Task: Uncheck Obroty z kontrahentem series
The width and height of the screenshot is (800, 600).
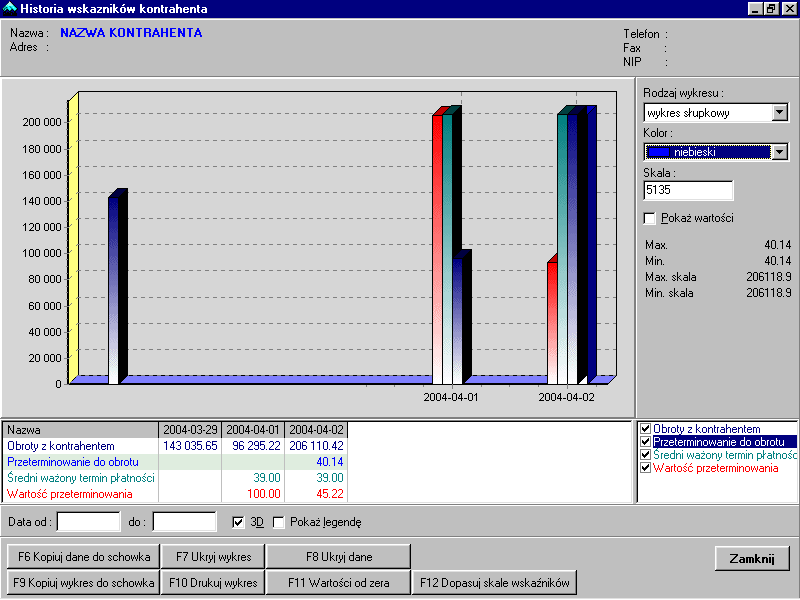Action: click(645, 429)
